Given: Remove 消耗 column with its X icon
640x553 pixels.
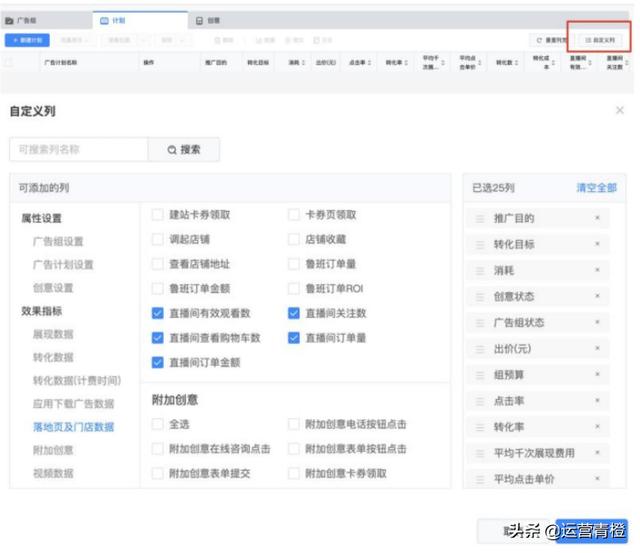Looking at the screenshot, I should tap(597, 270).
